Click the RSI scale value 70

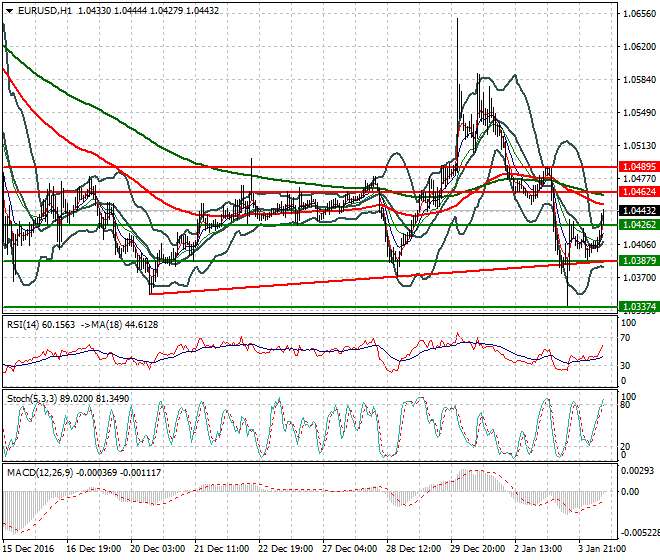click(625, 338)
